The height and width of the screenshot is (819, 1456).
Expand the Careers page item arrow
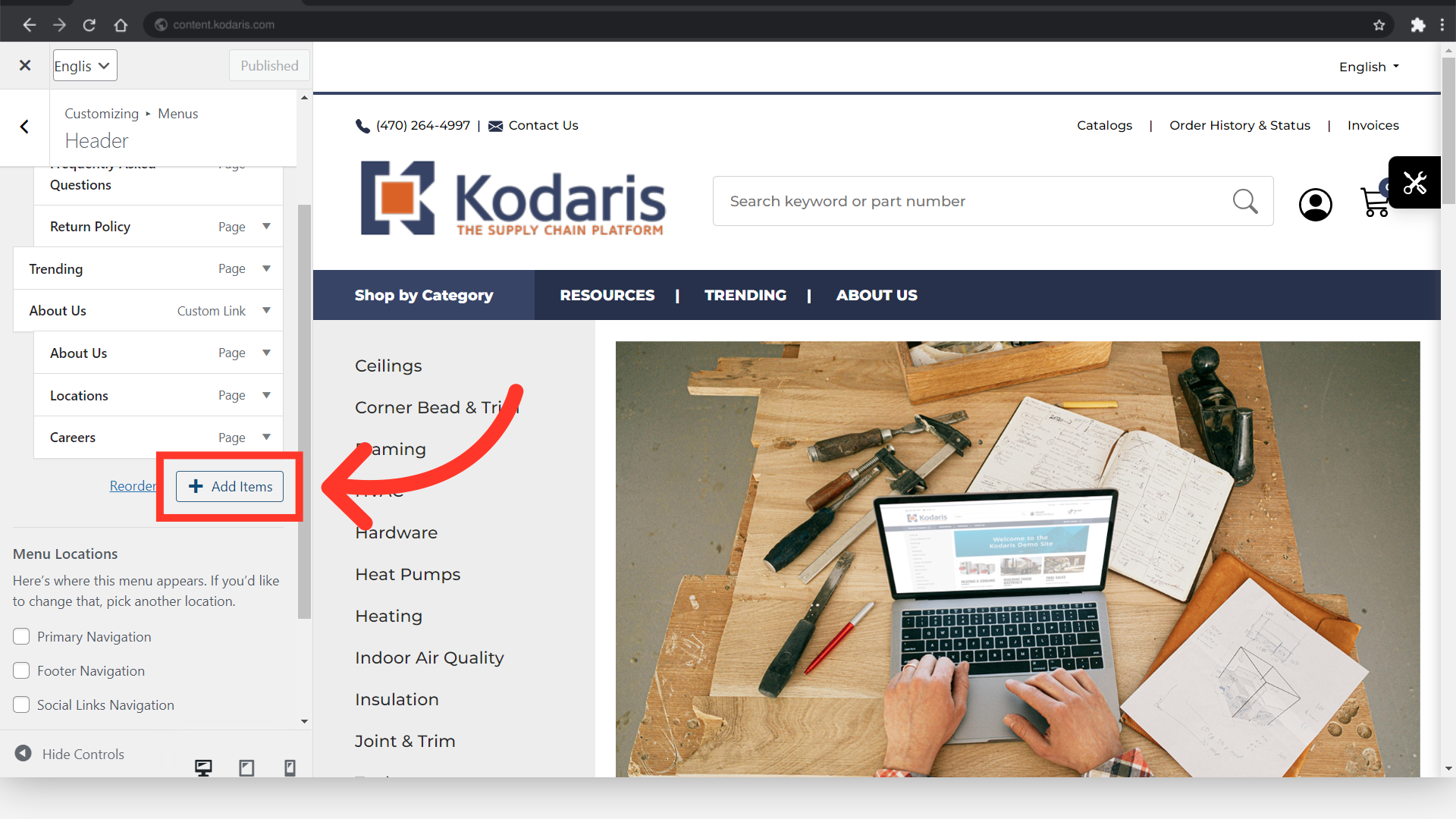coord(266,437)
